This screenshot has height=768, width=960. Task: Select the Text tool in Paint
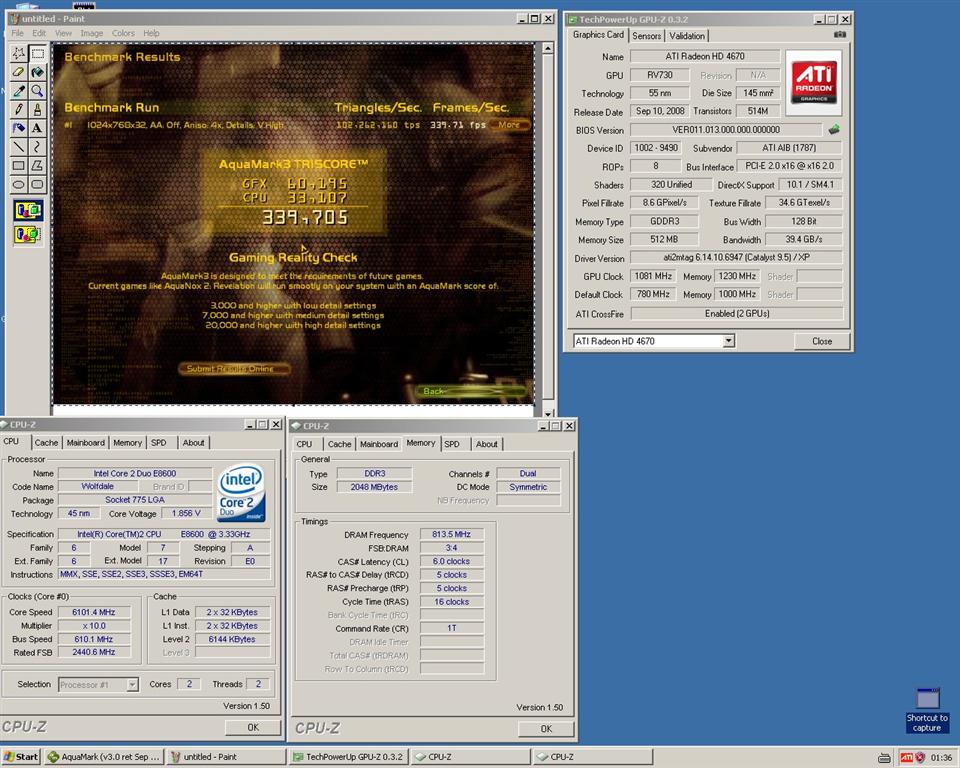point(37,128)
